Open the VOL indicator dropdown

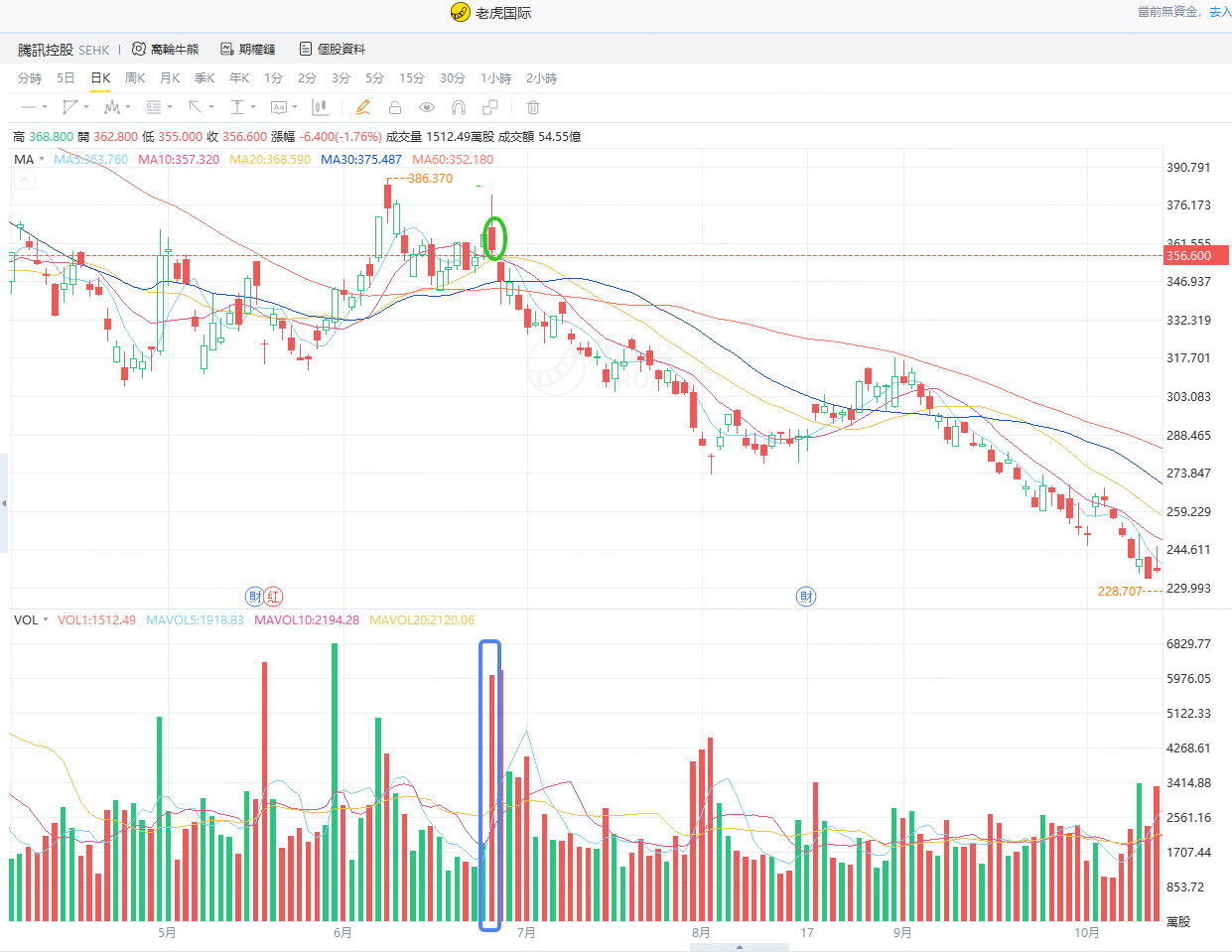(31, 620)
